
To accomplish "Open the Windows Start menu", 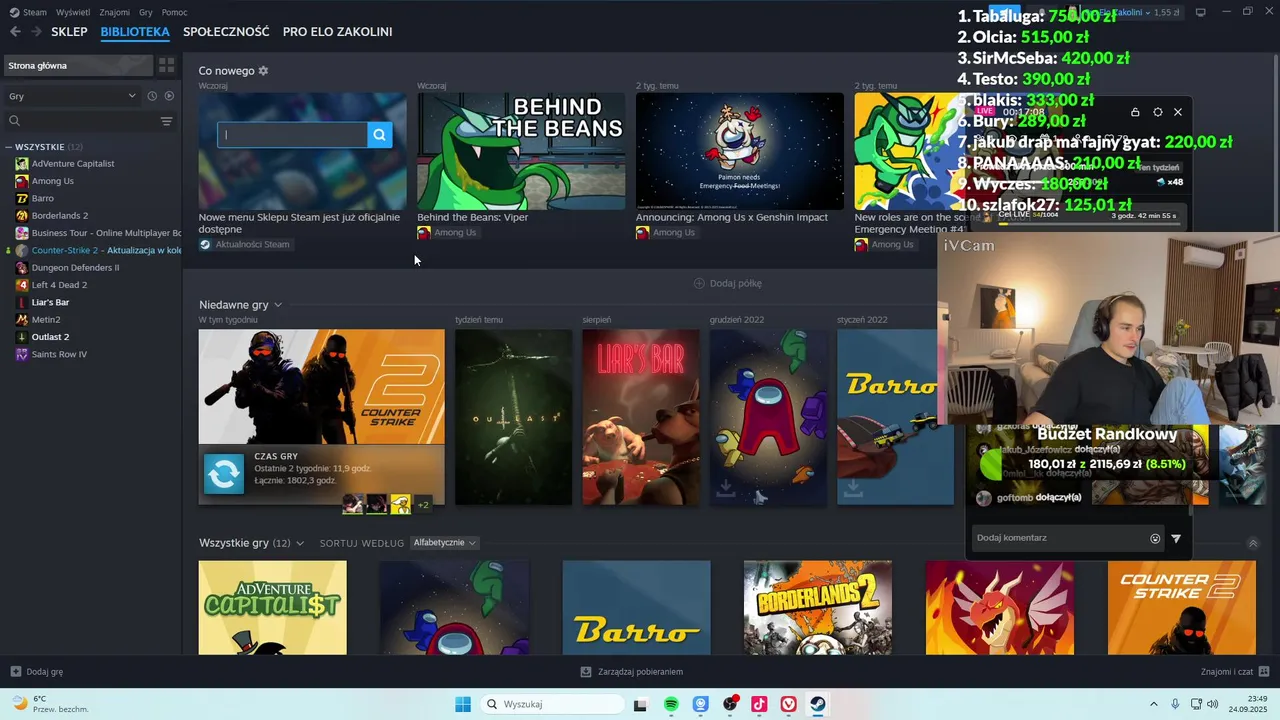I will point(463,704).
